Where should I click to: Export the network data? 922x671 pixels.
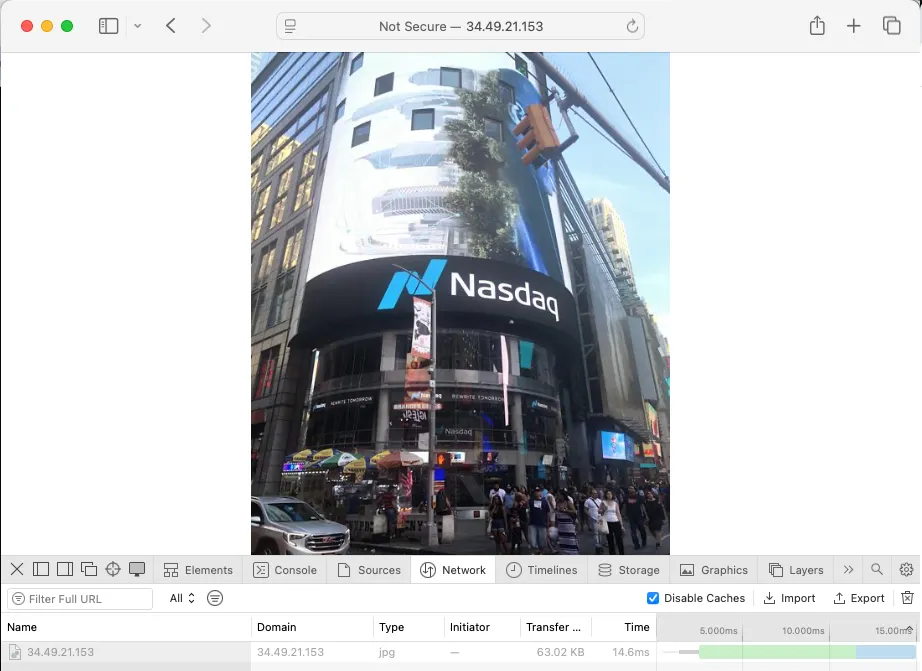click(859, 598)
